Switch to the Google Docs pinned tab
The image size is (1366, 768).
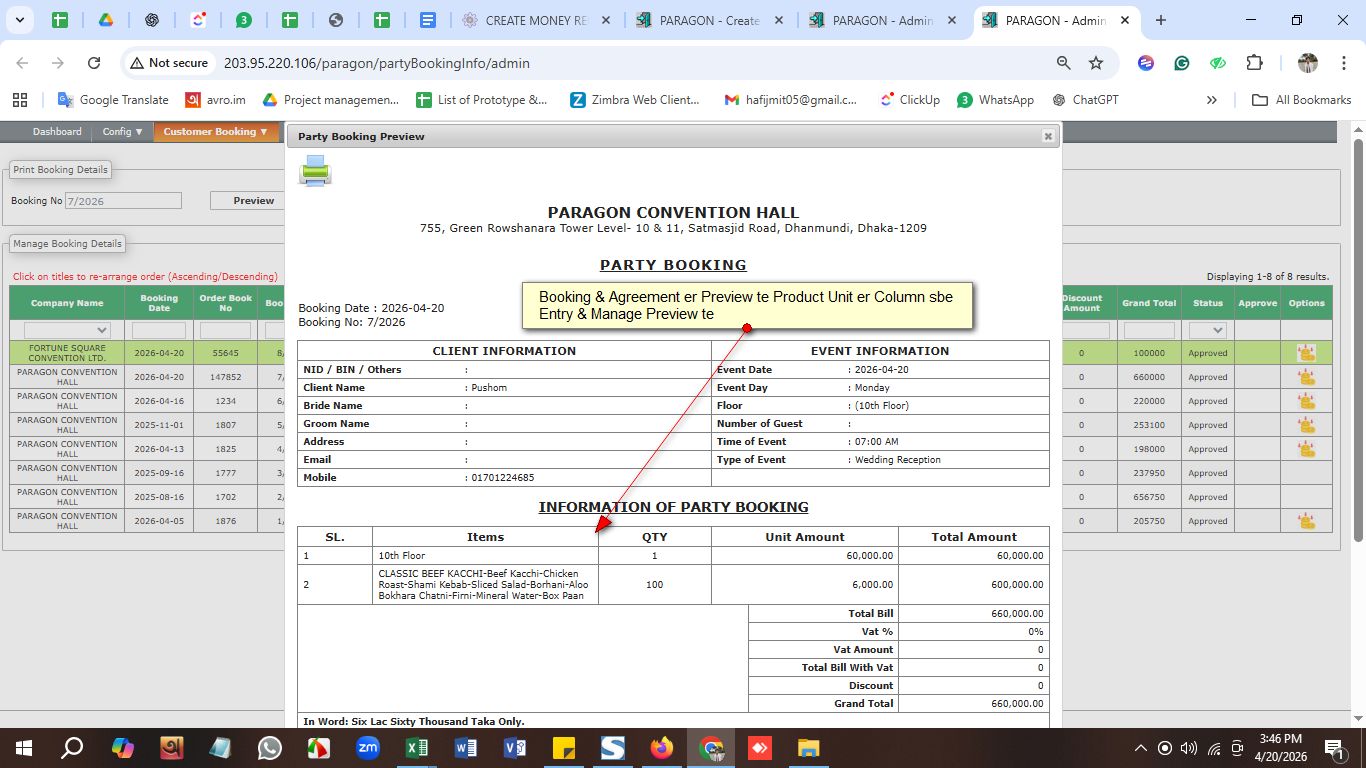click(x=428, y=20)
